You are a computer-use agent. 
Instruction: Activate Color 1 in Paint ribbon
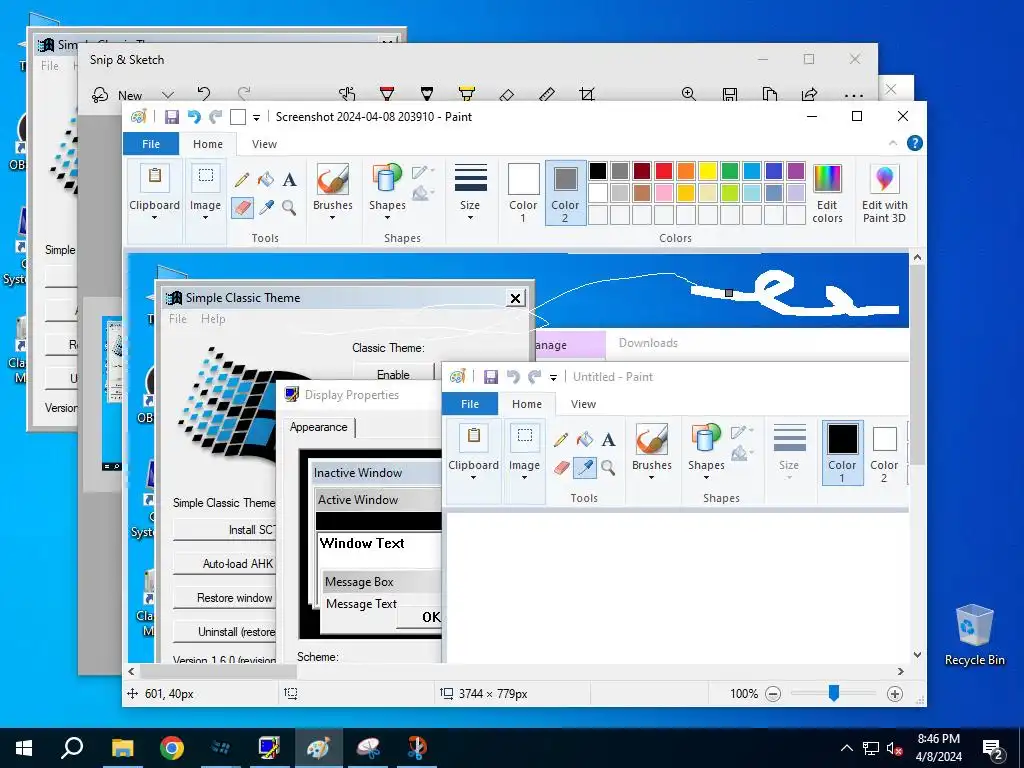click(x=523, y=193)
